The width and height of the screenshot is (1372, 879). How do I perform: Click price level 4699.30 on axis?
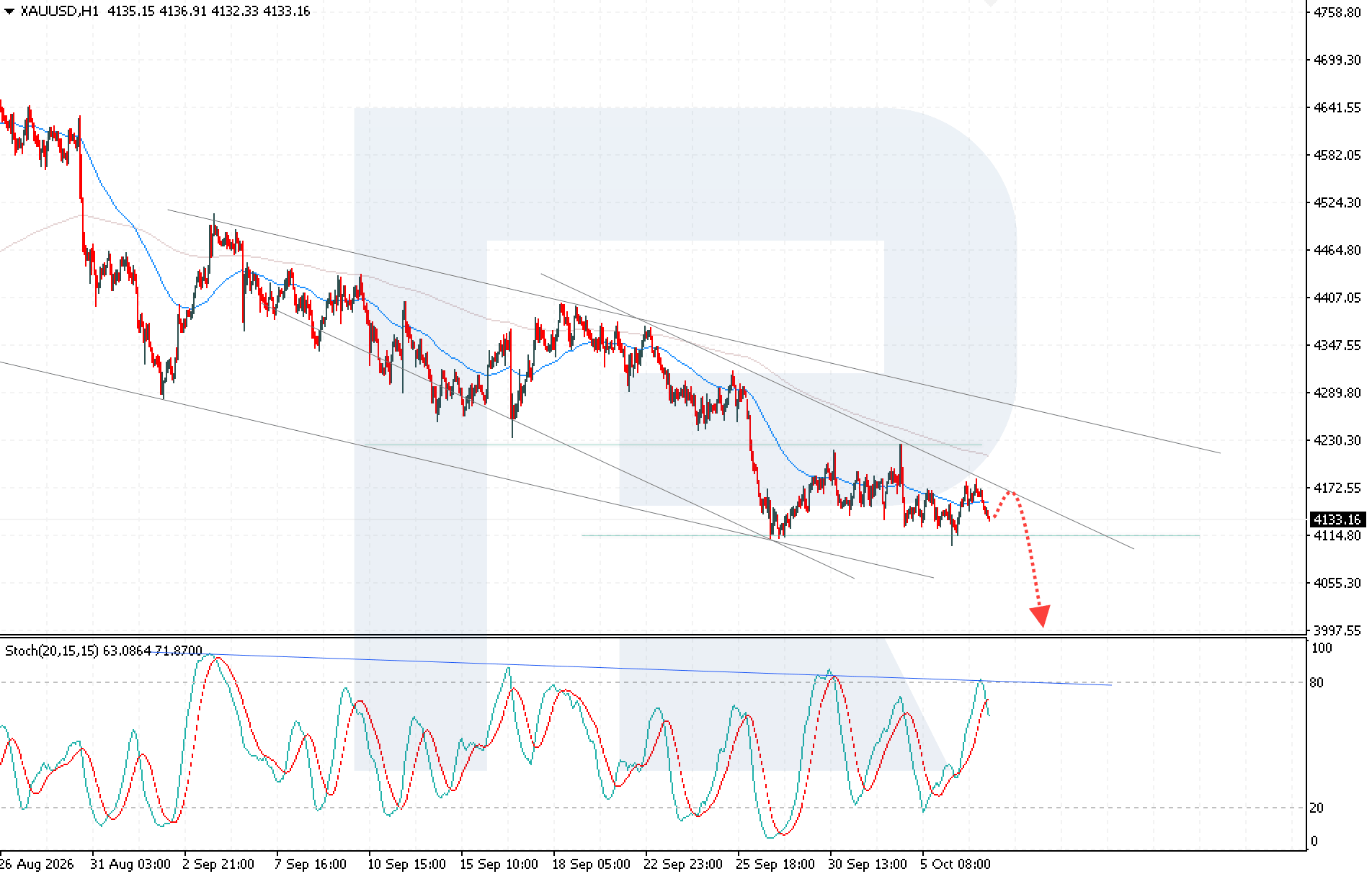(x=1337, y=60)
